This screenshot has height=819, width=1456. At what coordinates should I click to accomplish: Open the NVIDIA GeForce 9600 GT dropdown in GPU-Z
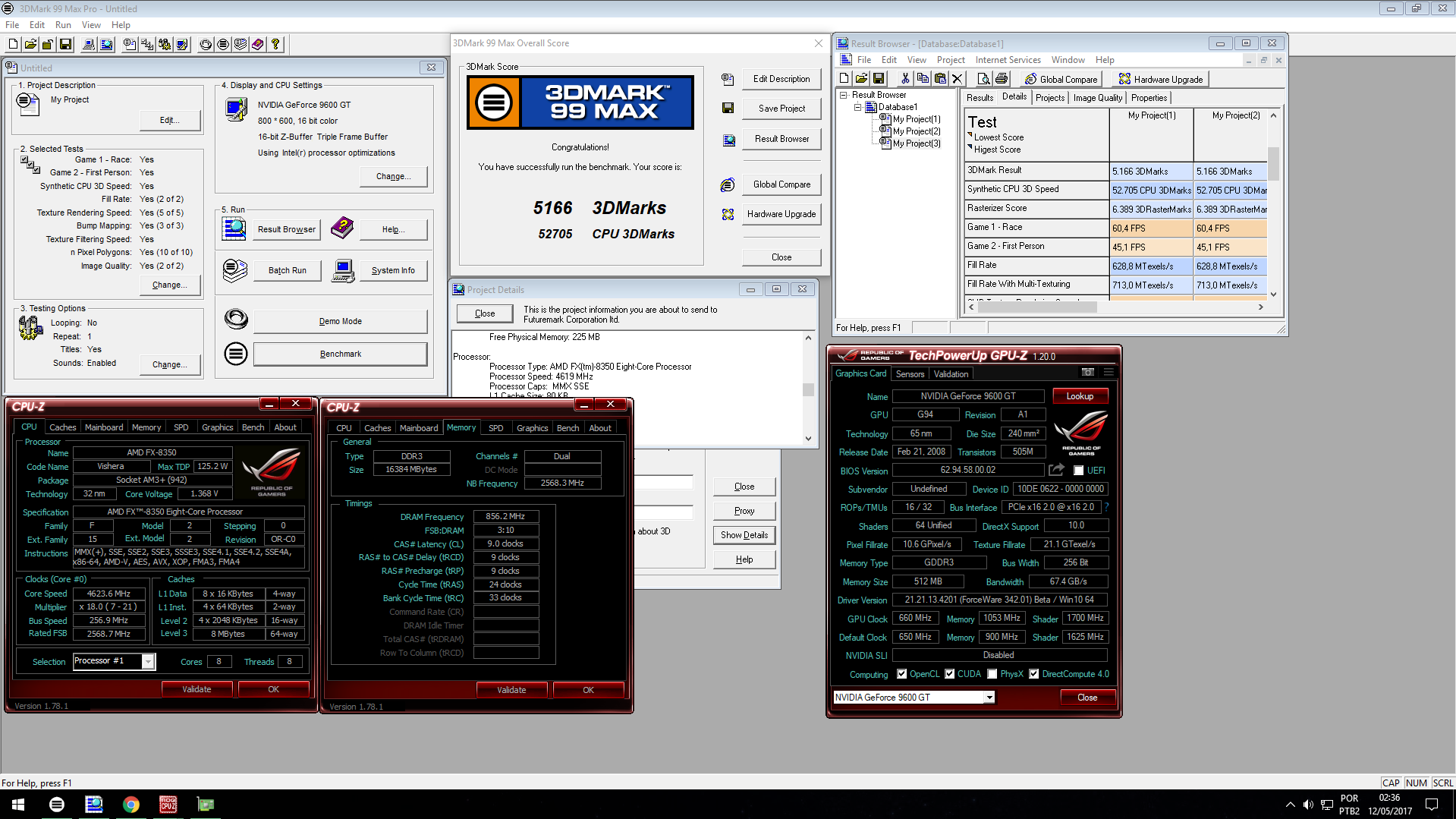(x=989, y=698)
